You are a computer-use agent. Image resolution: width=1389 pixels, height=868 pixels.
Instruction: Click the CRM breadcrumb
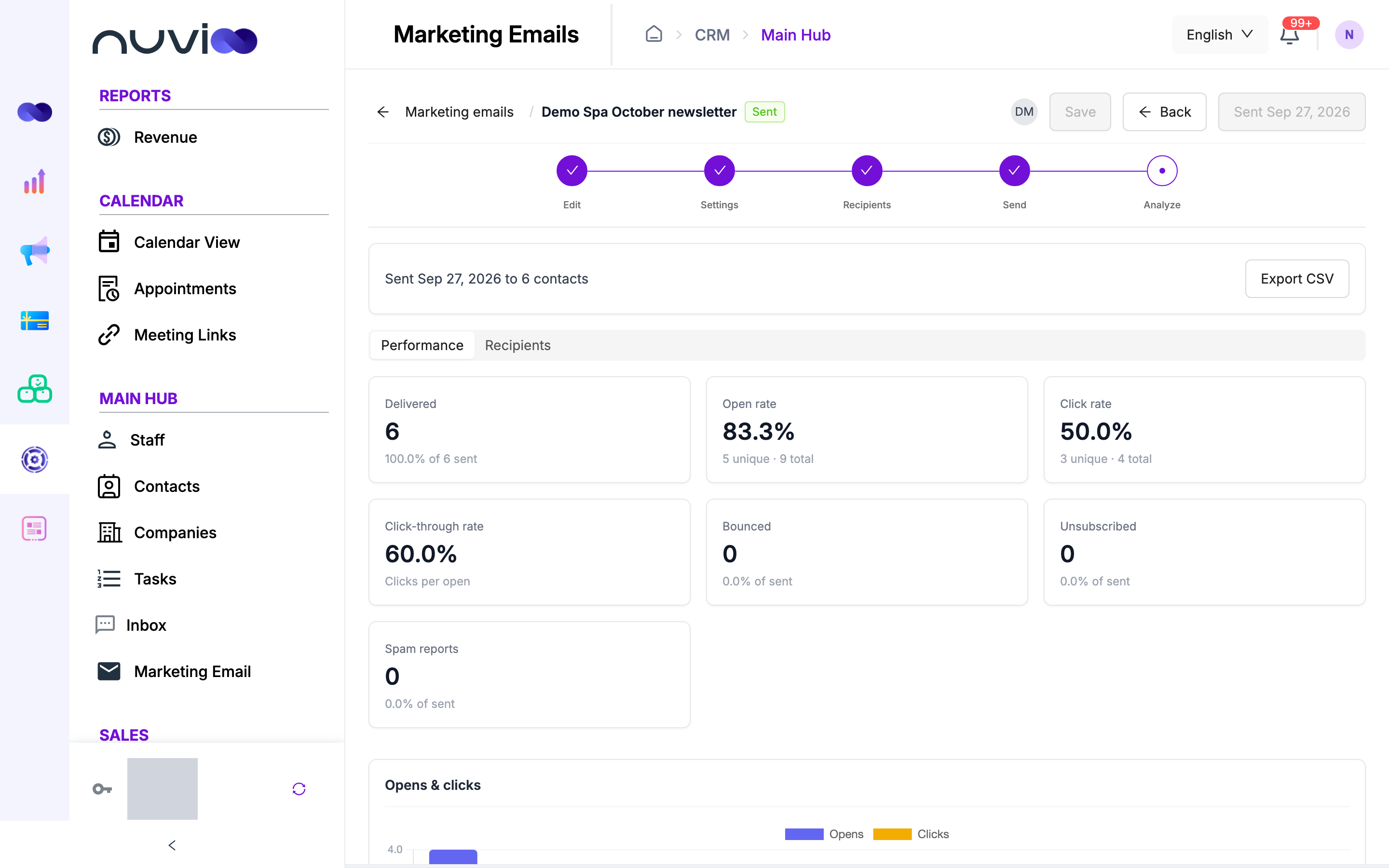click(712, 35)
